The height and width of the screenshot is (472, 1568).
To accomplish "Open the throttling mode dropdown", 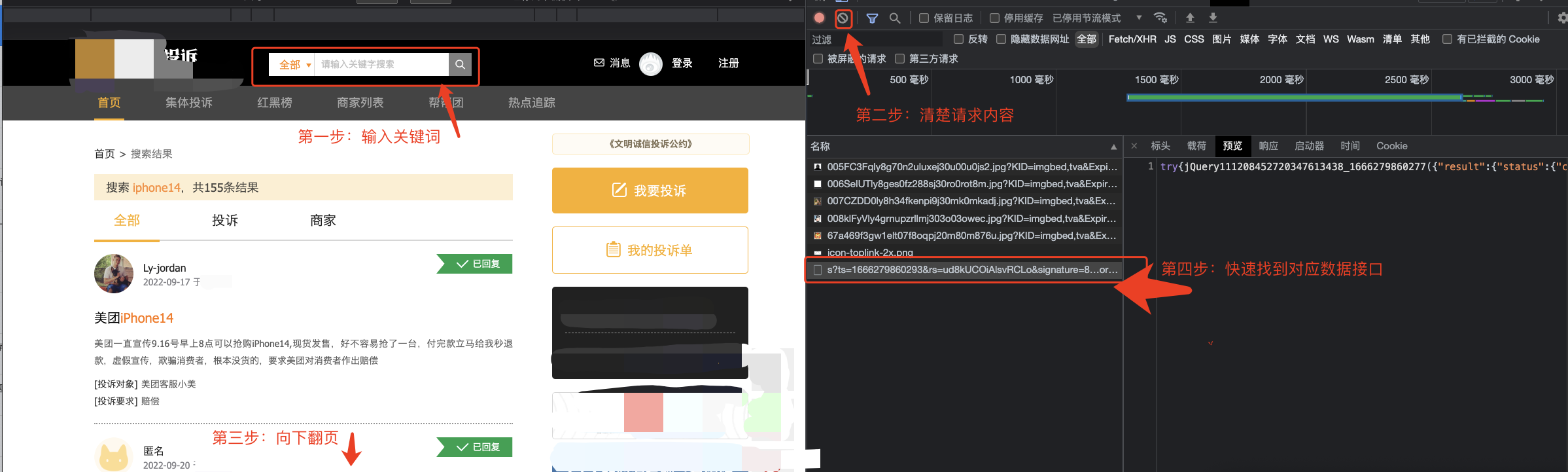I will coord(1097,18).
